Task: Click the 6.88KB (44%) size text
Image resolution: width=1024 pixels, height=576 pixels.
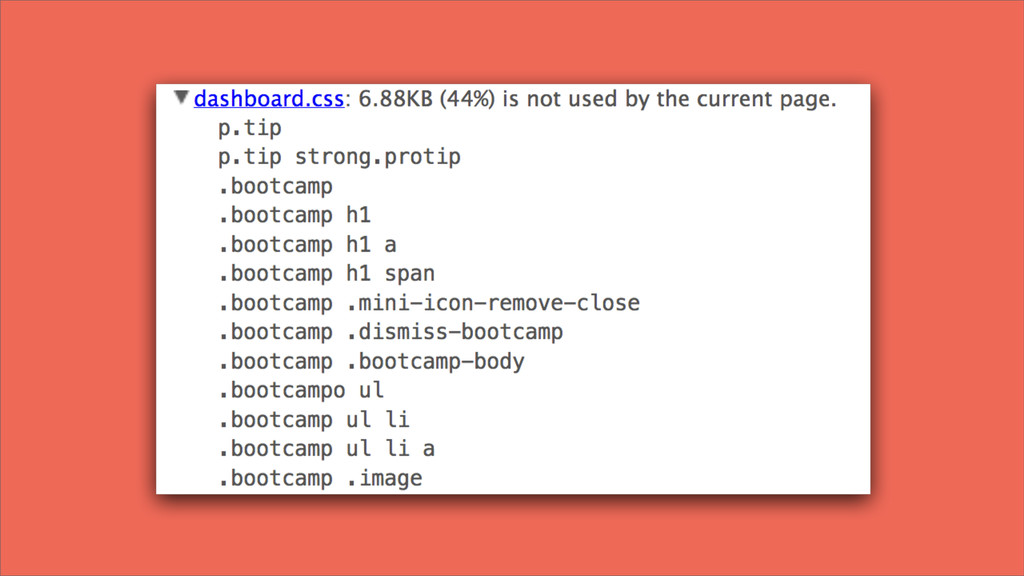Action: click(x=426, y=99)
